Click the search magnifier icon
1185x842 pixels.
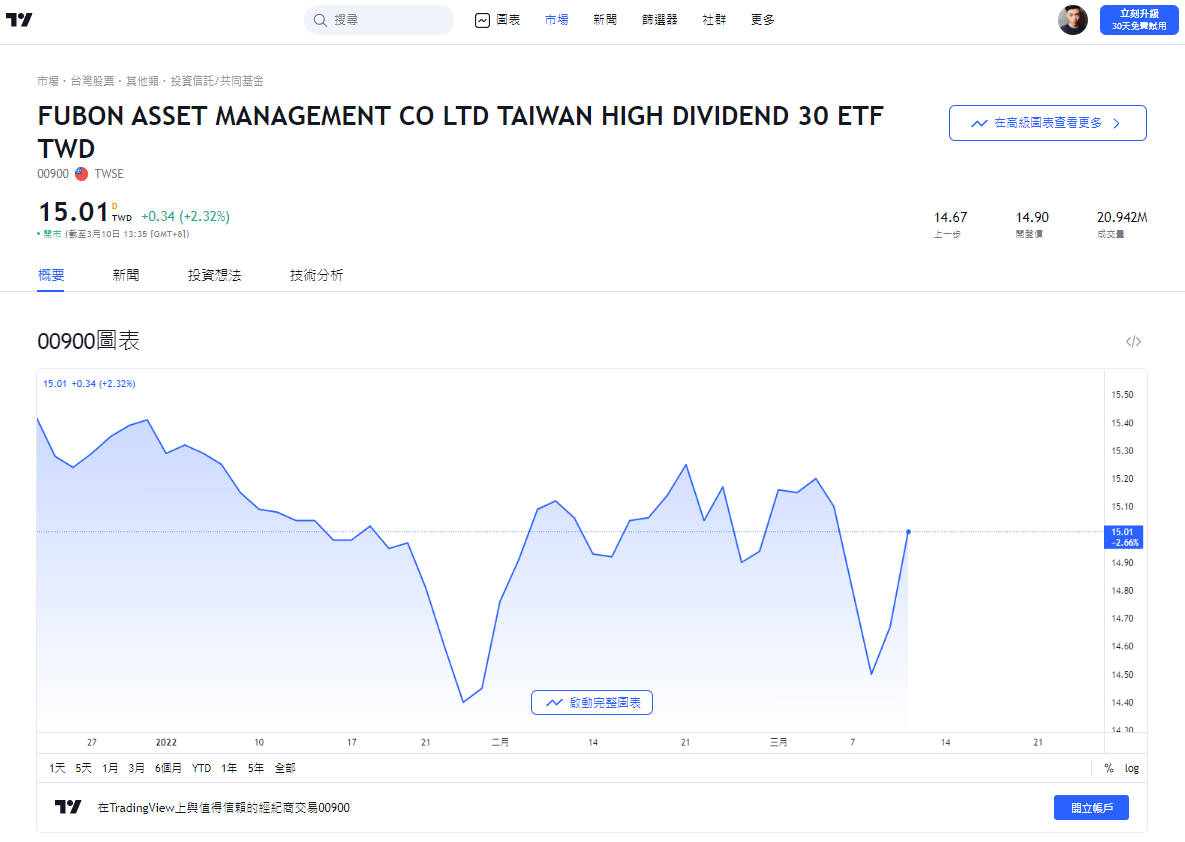click(320, 20)
